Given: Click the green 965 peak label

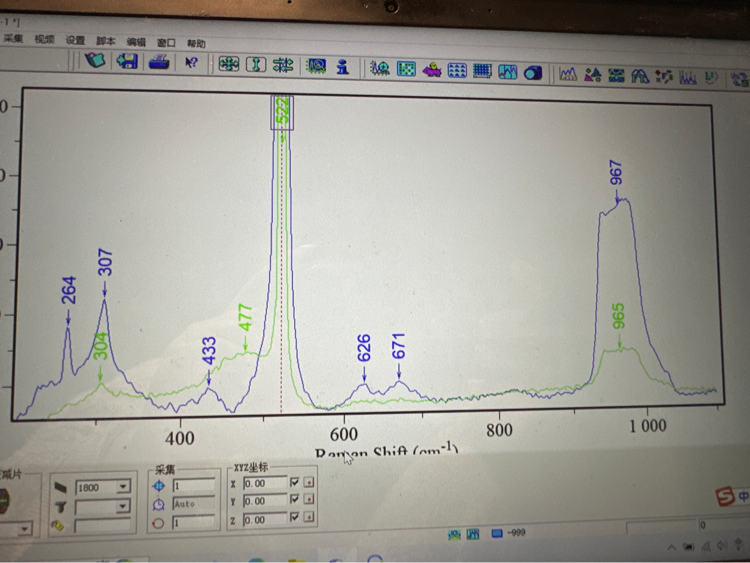Looking at the screenshot, I should click(x=618, y=316).
